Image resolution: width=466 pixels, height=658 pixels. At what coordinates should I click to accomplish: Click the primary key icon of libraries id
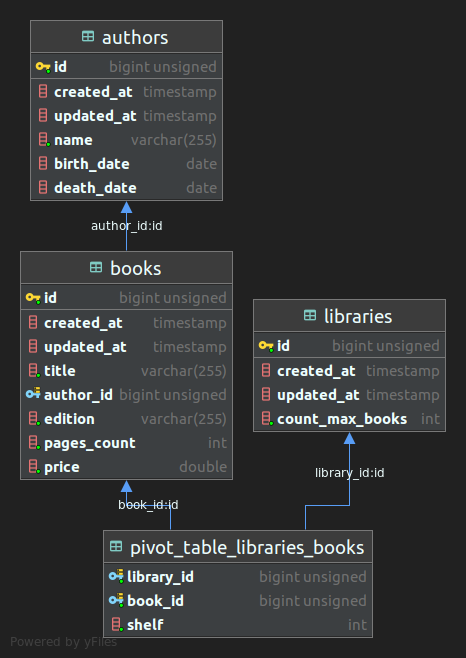coord(266,346)
